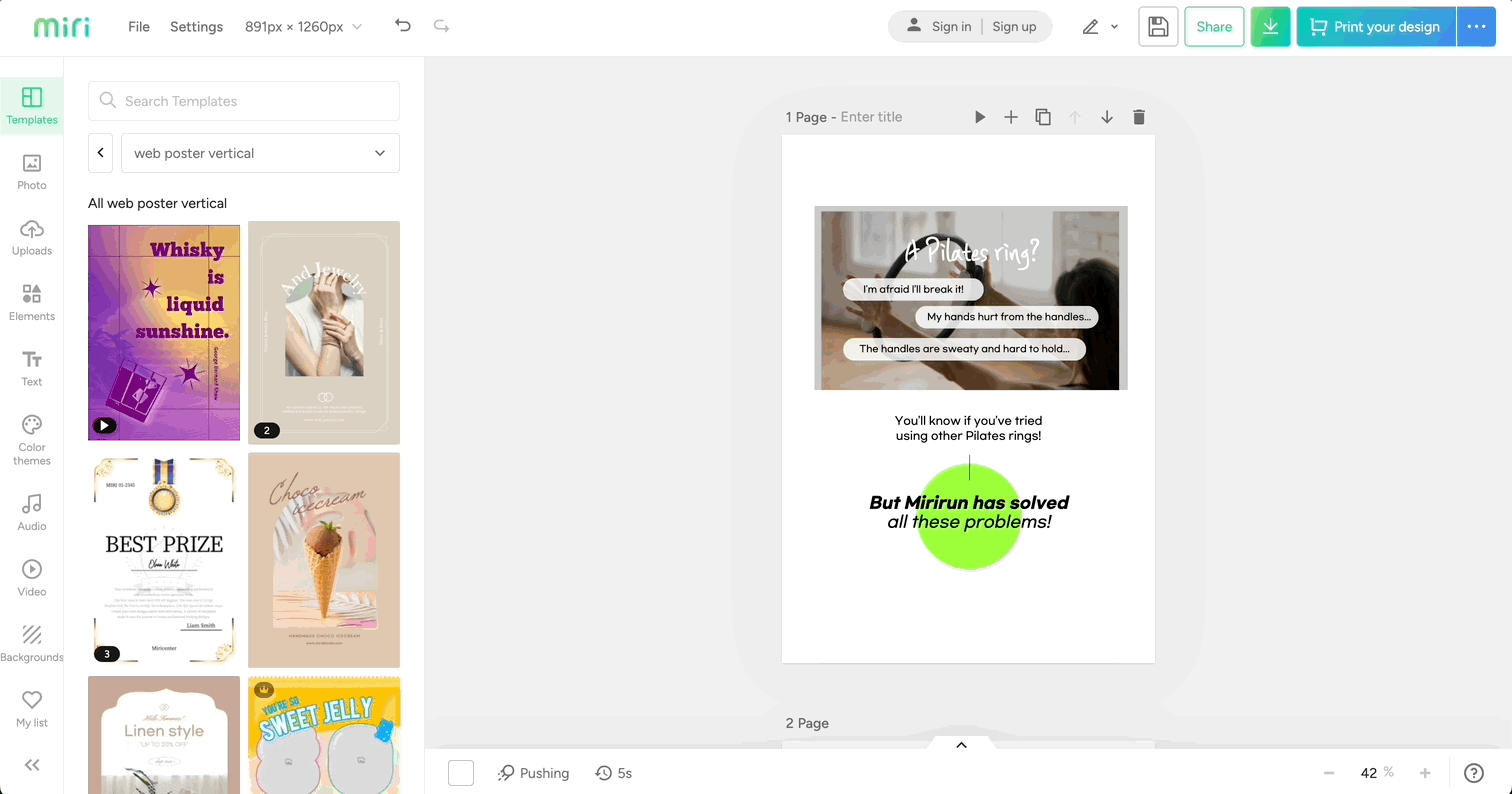This screenshot has height=794, width=1512.
Task: Open the Settings menu
Action: pos(196,27)
